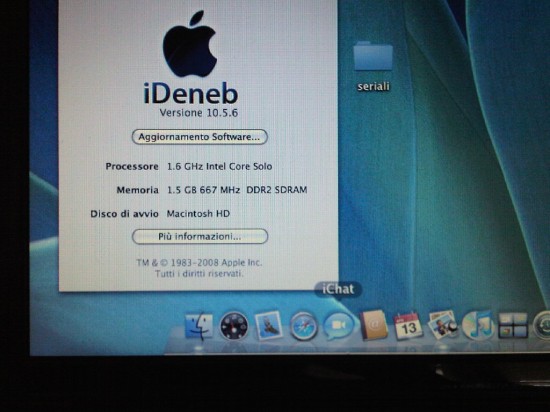550x412 pixels.
Task: Launch iCal calendar showing 13
Action: click(x=407, y=326)
